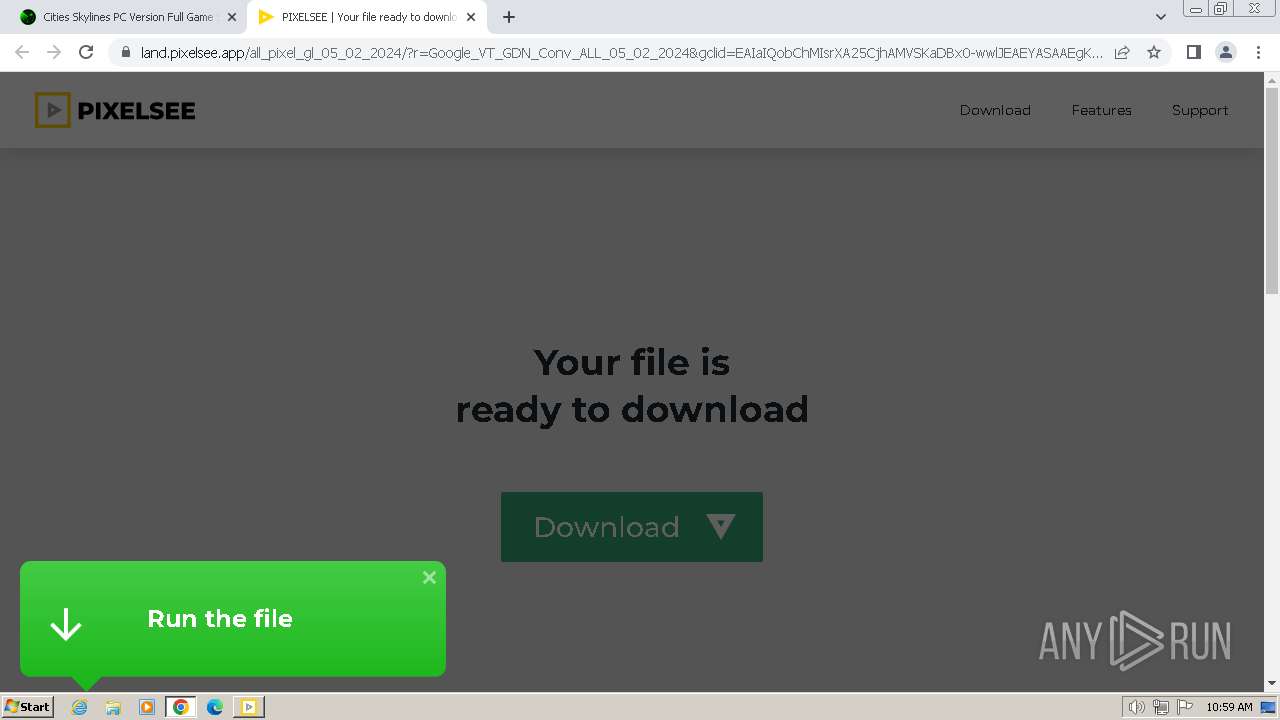Open the Download nav link
This screenshot has height=720, width=1280.
coord(995,110)
